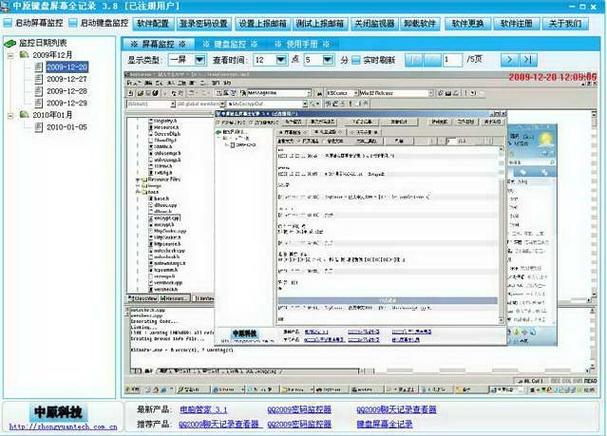Click the page number input field
607x436 pixels.
pos(453,61)
